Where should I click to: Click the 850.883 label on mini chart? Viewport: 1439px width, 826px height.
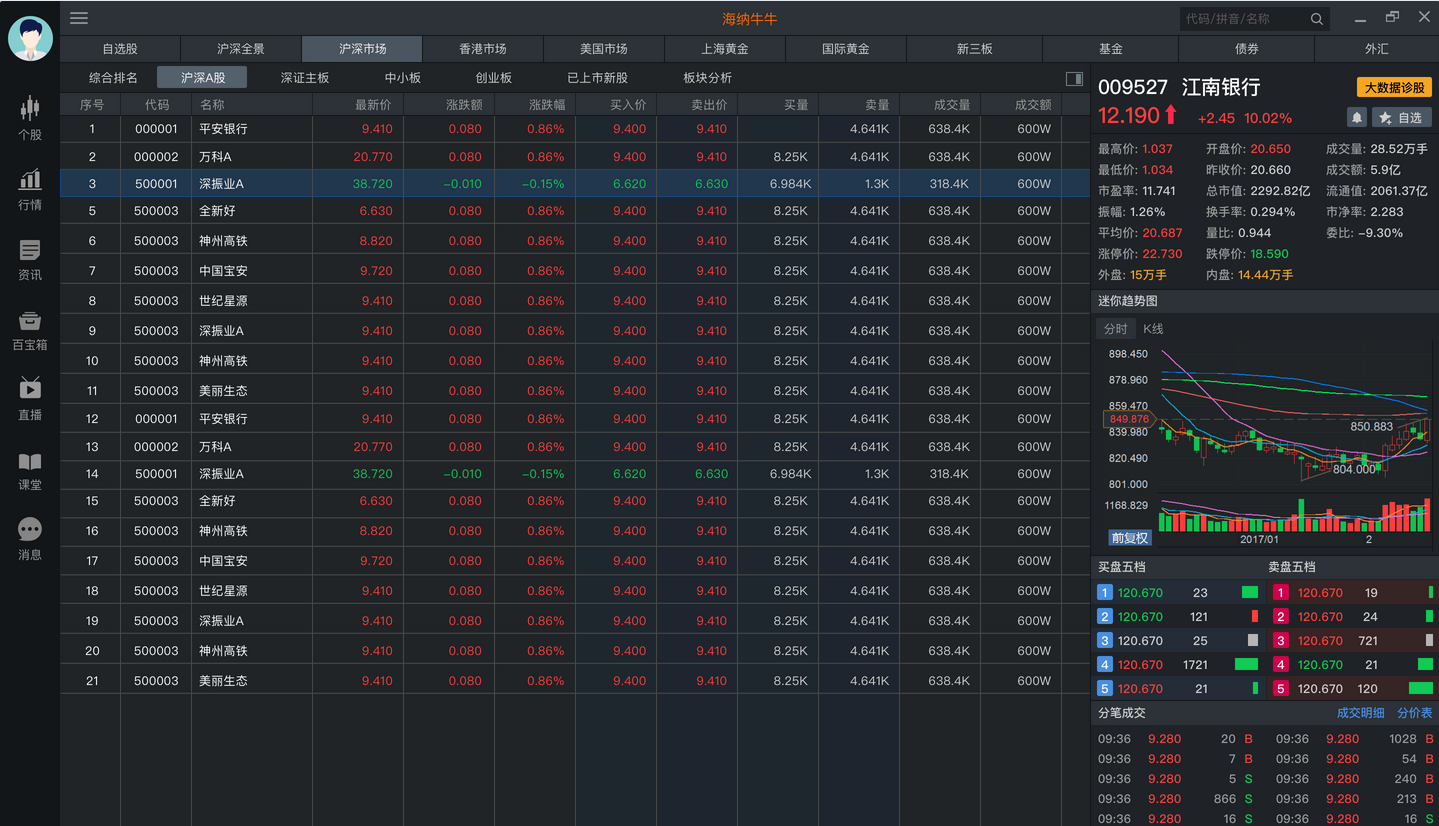[1371, 426]
